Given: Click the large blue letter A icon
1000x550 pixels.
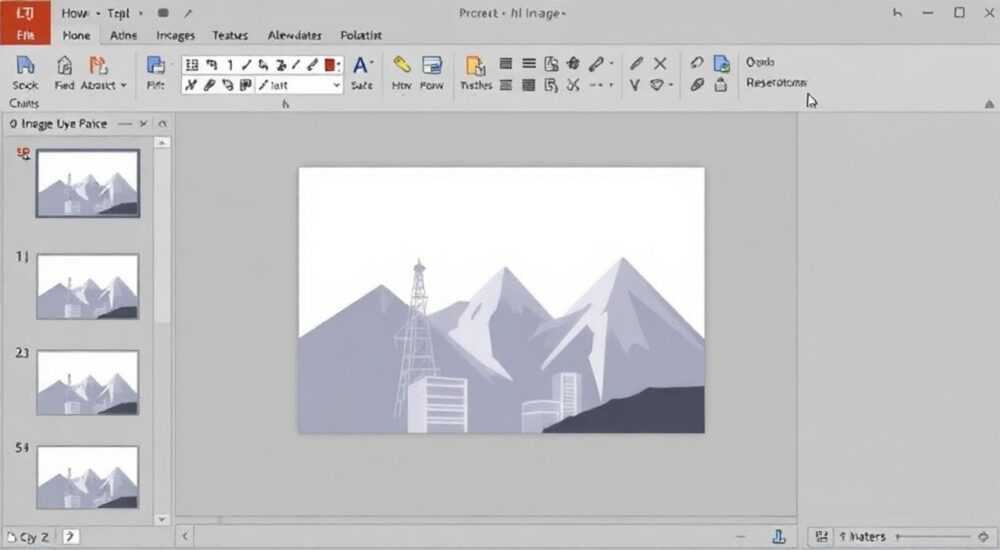Looking at the screenshot, I should click(x=361, y=65).
